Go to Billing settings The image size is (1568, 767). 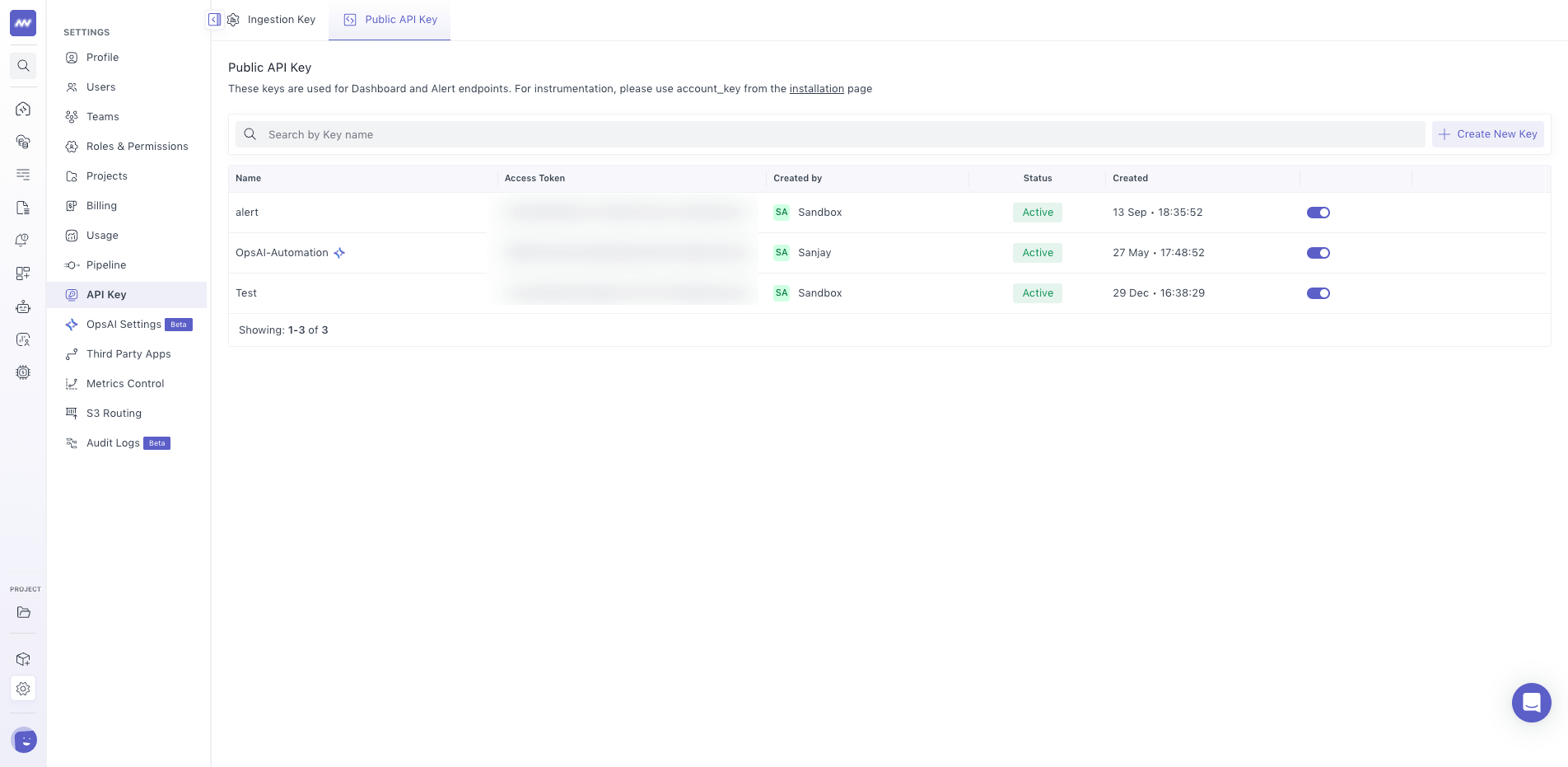(x=127, y=206)
